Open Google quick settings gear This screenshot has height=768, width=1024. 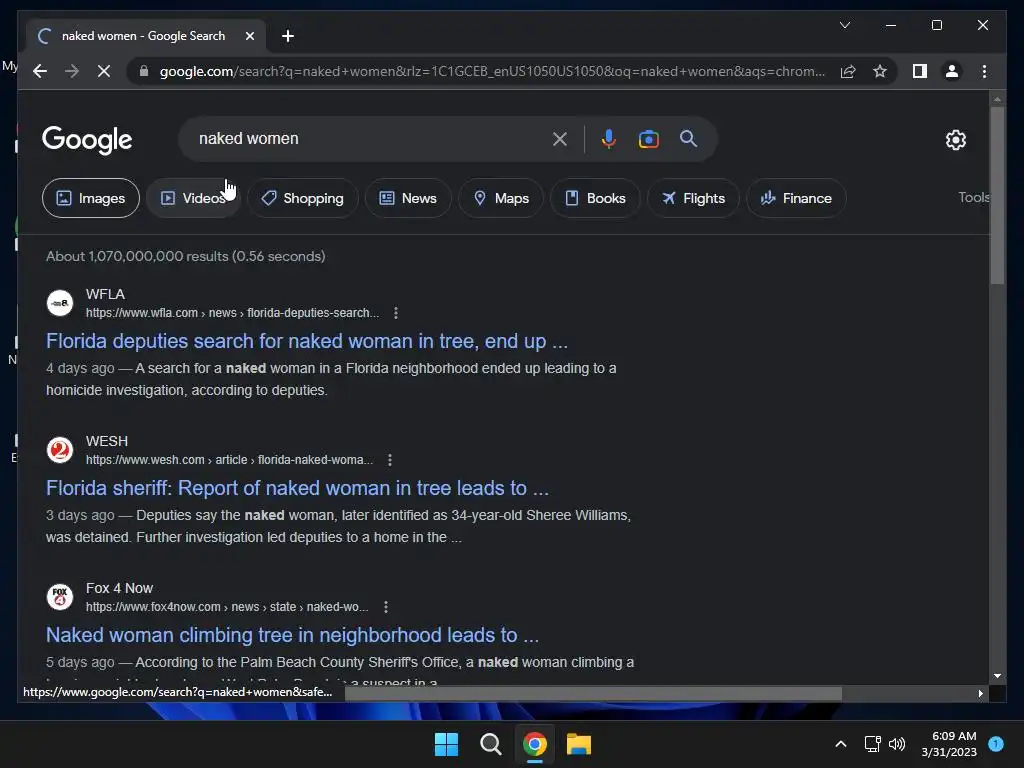pyautogui.click(x=955, y=140)
